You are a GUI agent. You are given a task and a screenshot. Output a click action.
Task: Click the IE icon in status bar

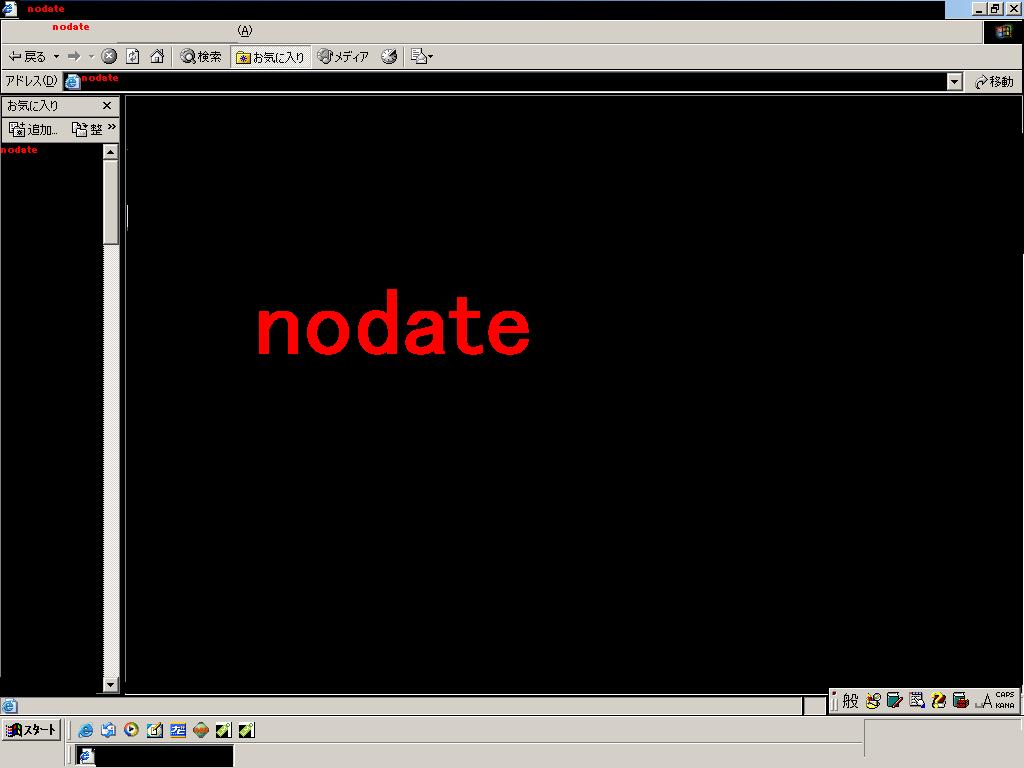click(x=9, y=706)
